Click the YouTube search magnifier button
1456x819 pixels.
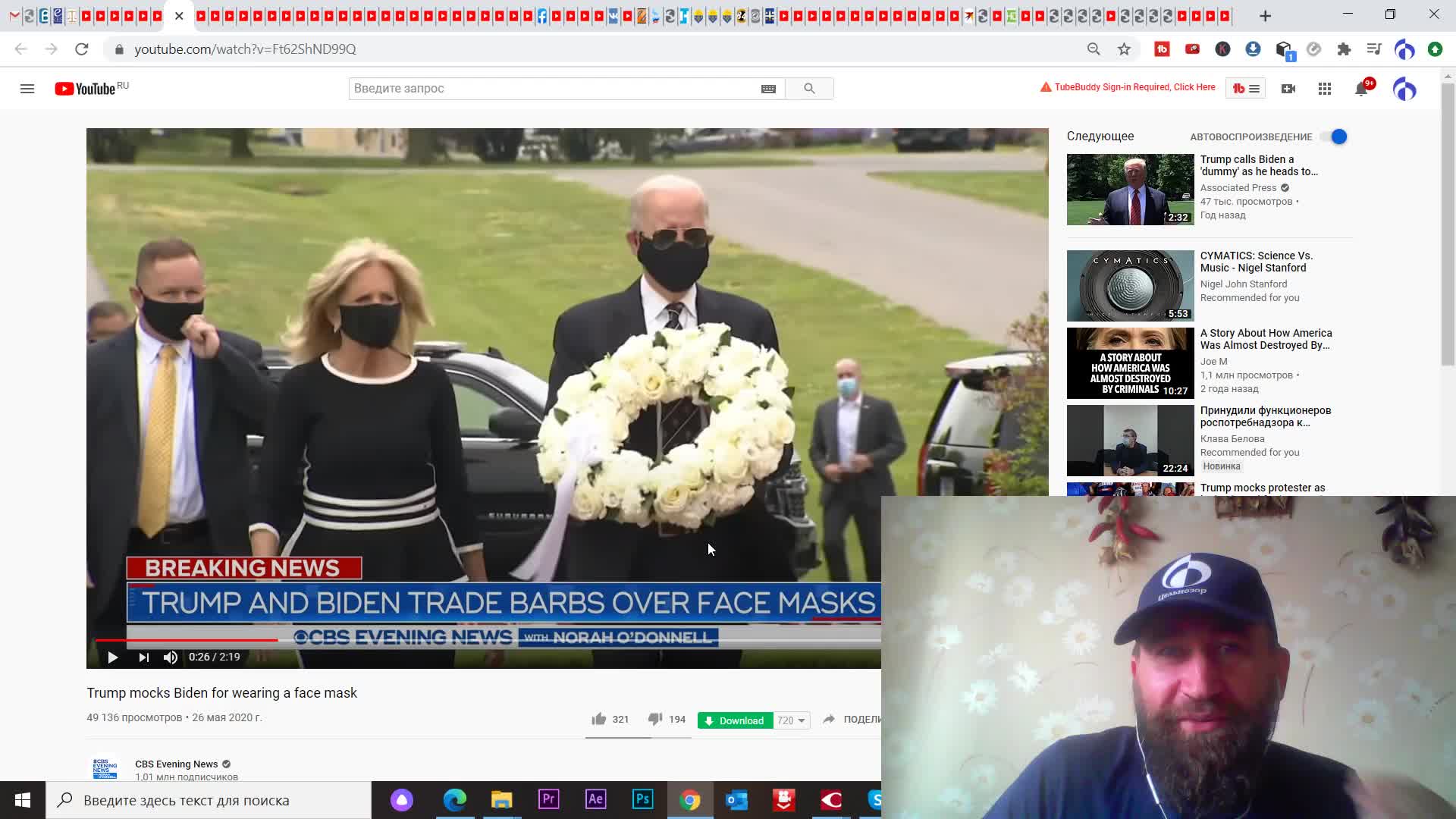click(809, 89)
